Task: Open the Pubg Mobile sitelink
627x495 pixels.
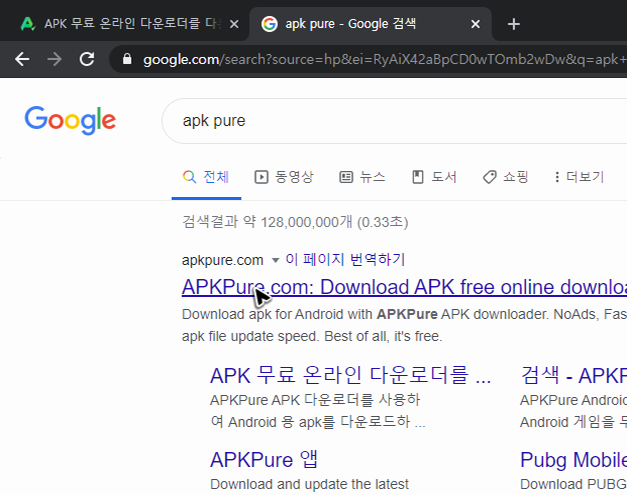Action: [x=573, y=459]
